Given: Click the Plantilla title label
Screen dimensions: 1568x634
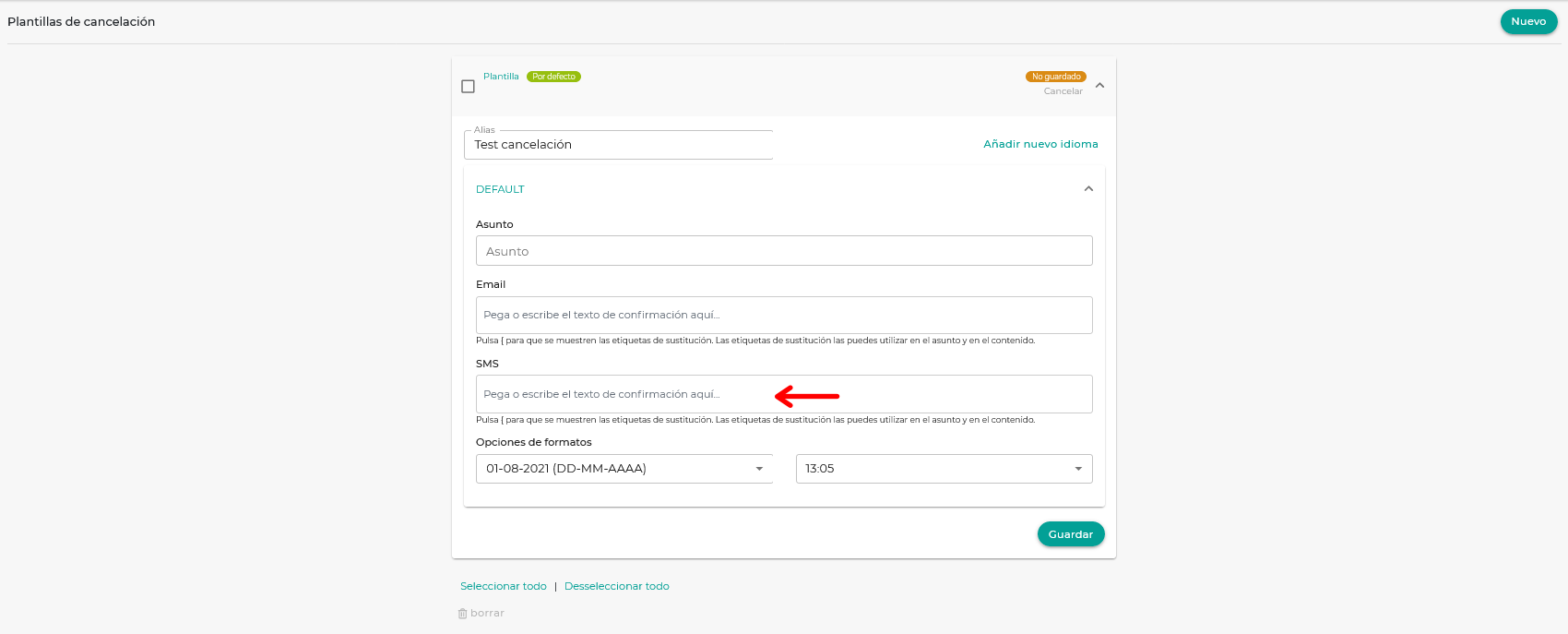Looking at the screenshot, I should (501, 77).
